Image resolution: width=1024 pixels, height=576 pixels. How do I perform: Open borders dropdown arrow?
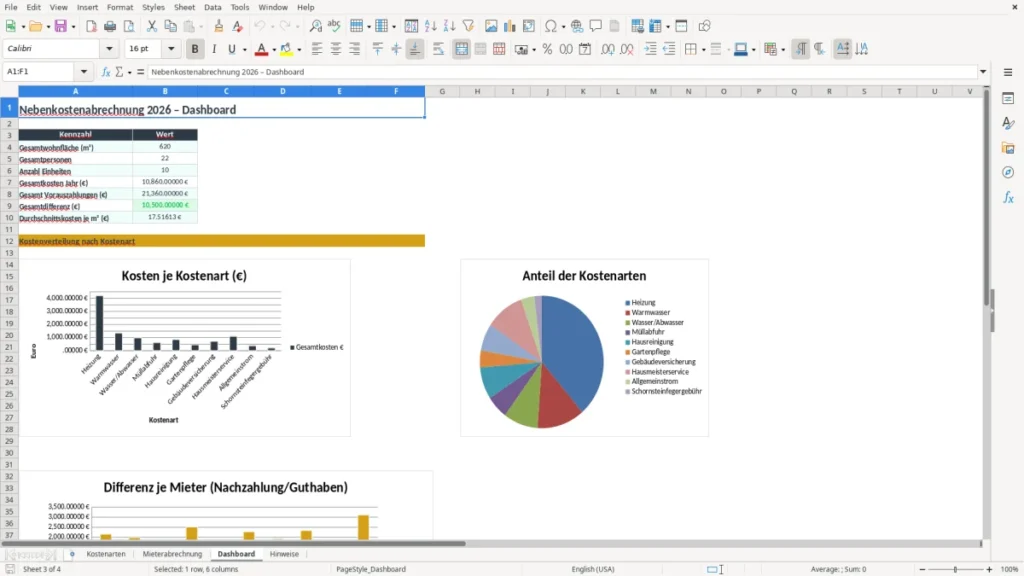[703, 50]
